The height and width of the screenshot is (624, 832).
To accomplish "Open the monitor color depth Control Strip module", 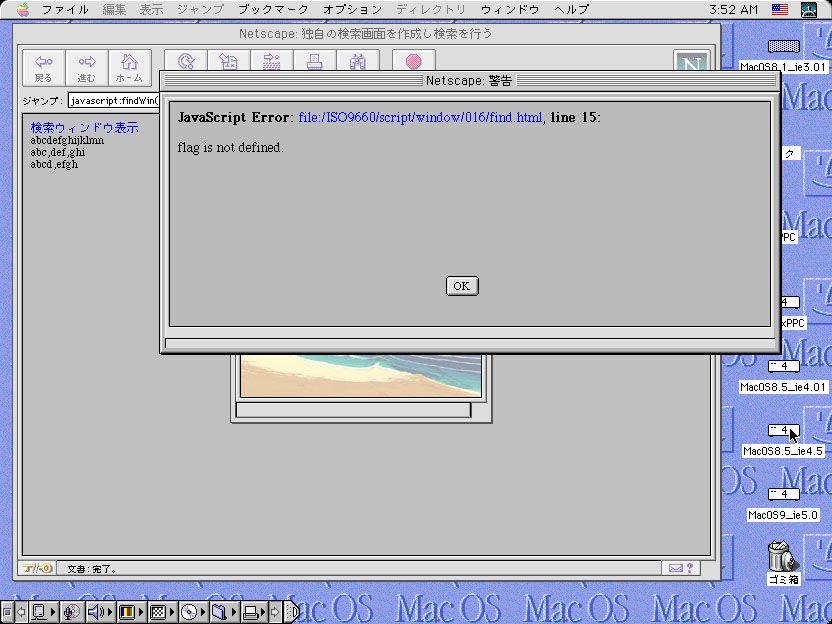I will click(x=131, y=612).
